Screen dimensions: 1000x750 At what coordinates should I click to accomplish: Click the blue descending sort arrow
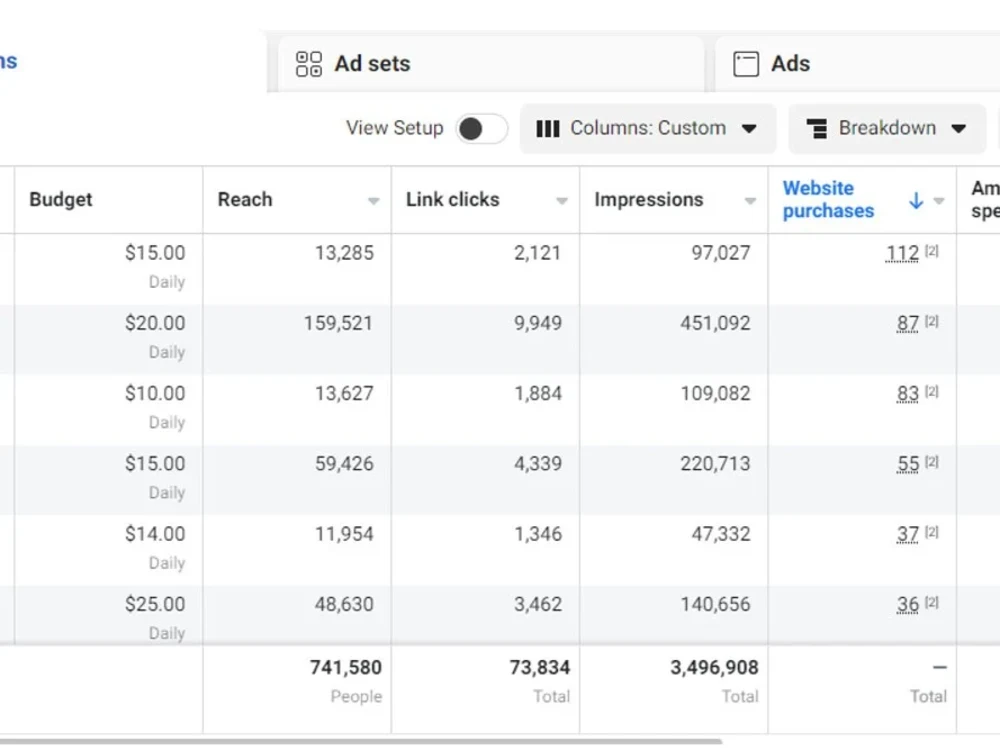pyautogui.click(x=915, y=201)
